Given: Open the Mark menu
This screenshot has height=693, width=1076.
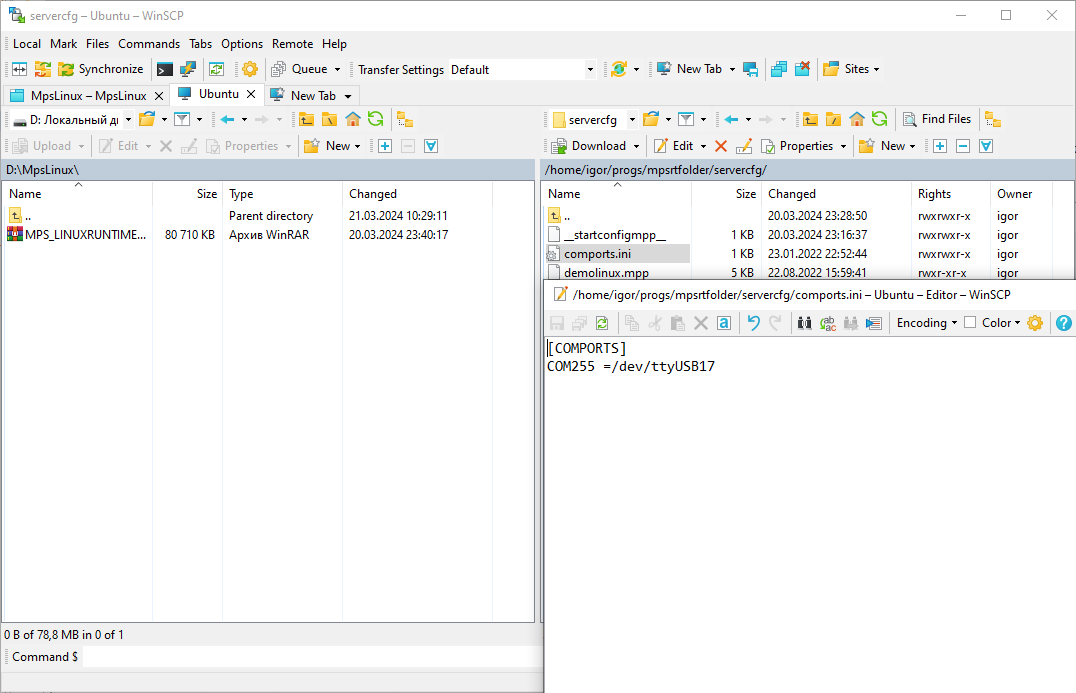Looking at the screenshot, I should pyautogui.click(x=64, y=44).
